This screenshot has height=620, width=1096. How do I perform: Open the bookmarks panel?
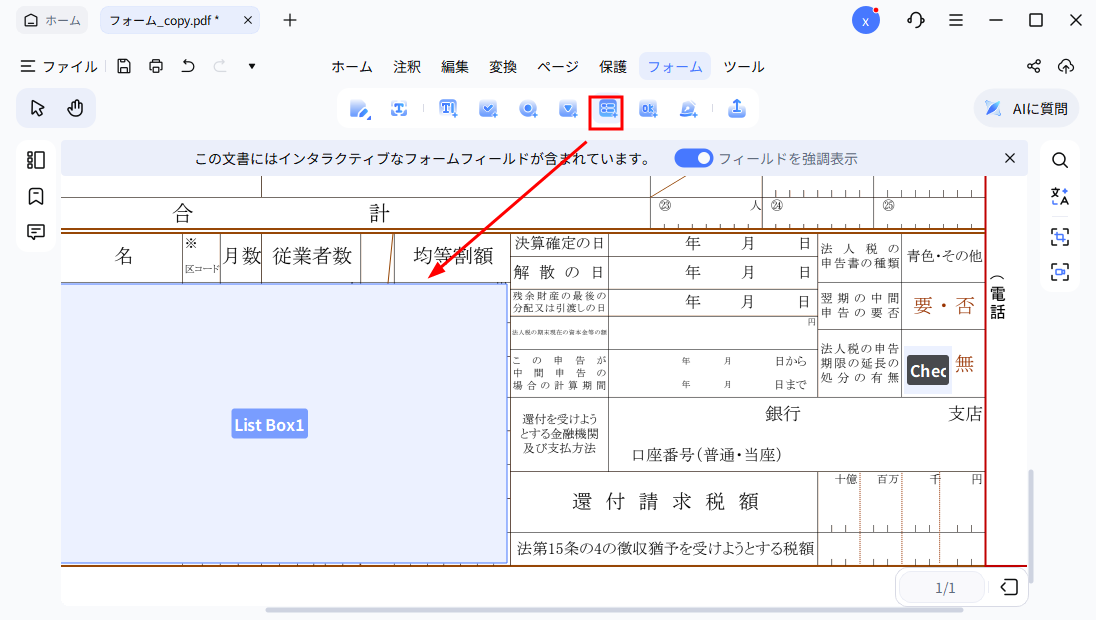click(x=36, y=196)
